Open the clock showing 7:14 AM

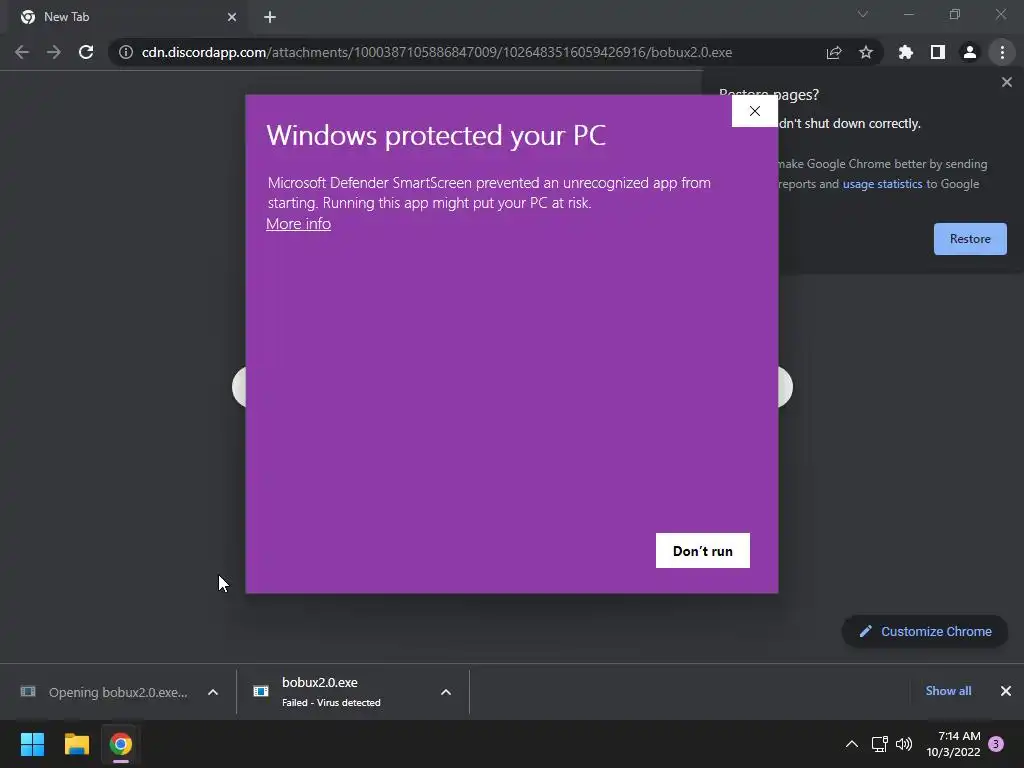coord(953,744)
